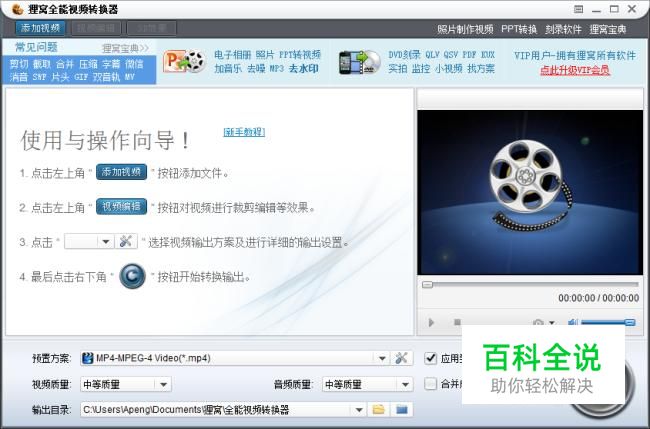Open the 常见问题 heading

(36, 47)
